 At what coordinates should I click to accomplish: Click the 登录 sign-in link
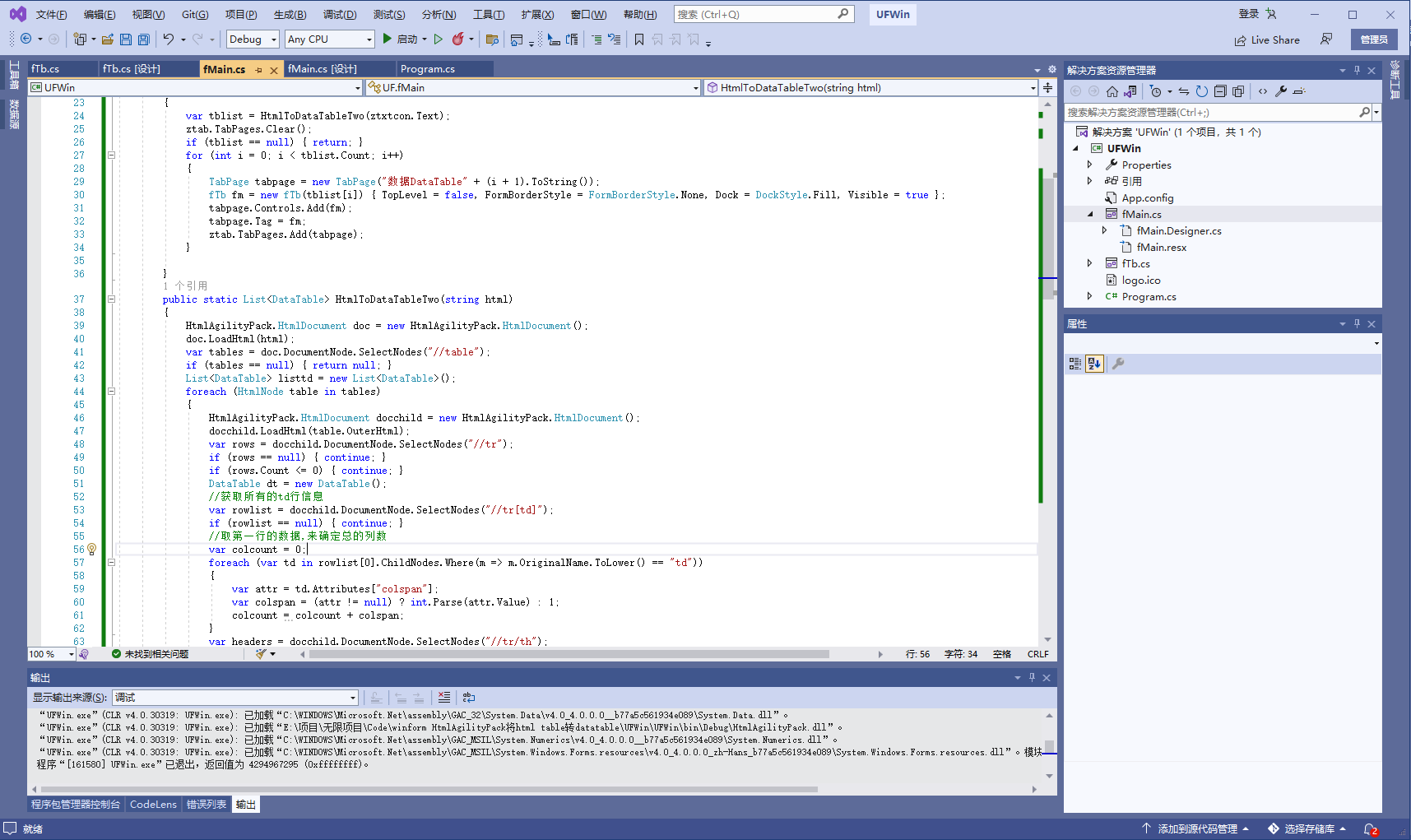1249,14
